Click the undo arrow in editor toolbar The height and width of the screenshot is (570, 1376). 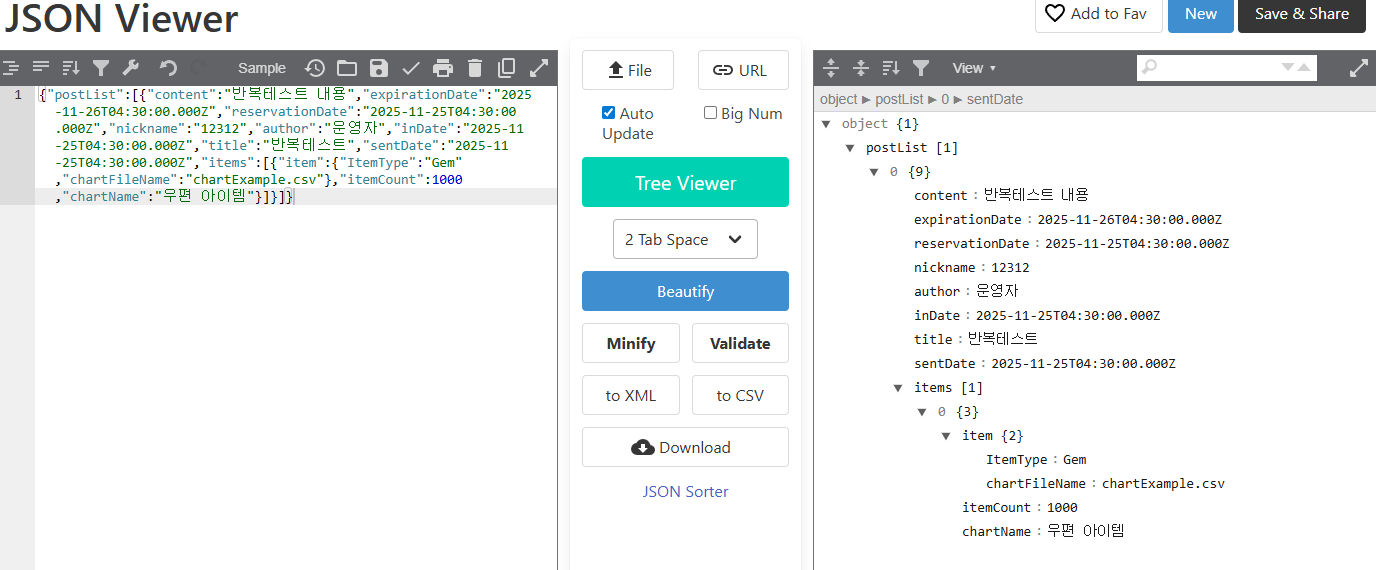[168, 68]
